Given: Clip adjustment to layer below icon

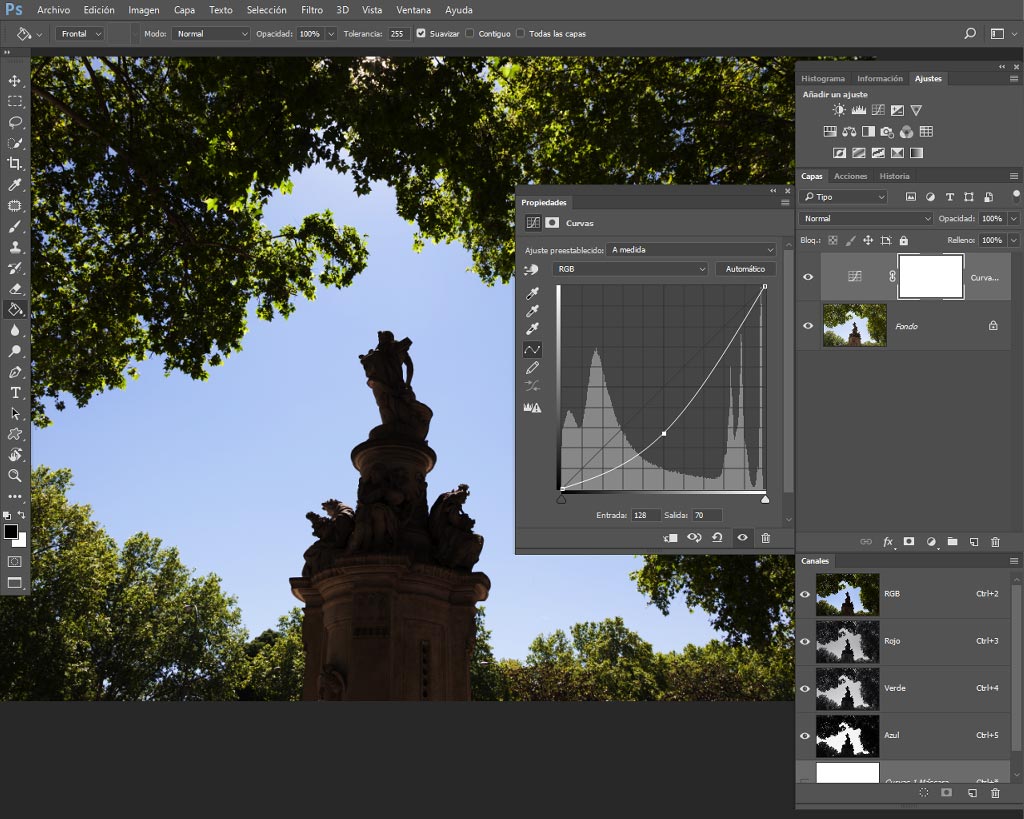Looking at the screenshot, I should 670,538.
